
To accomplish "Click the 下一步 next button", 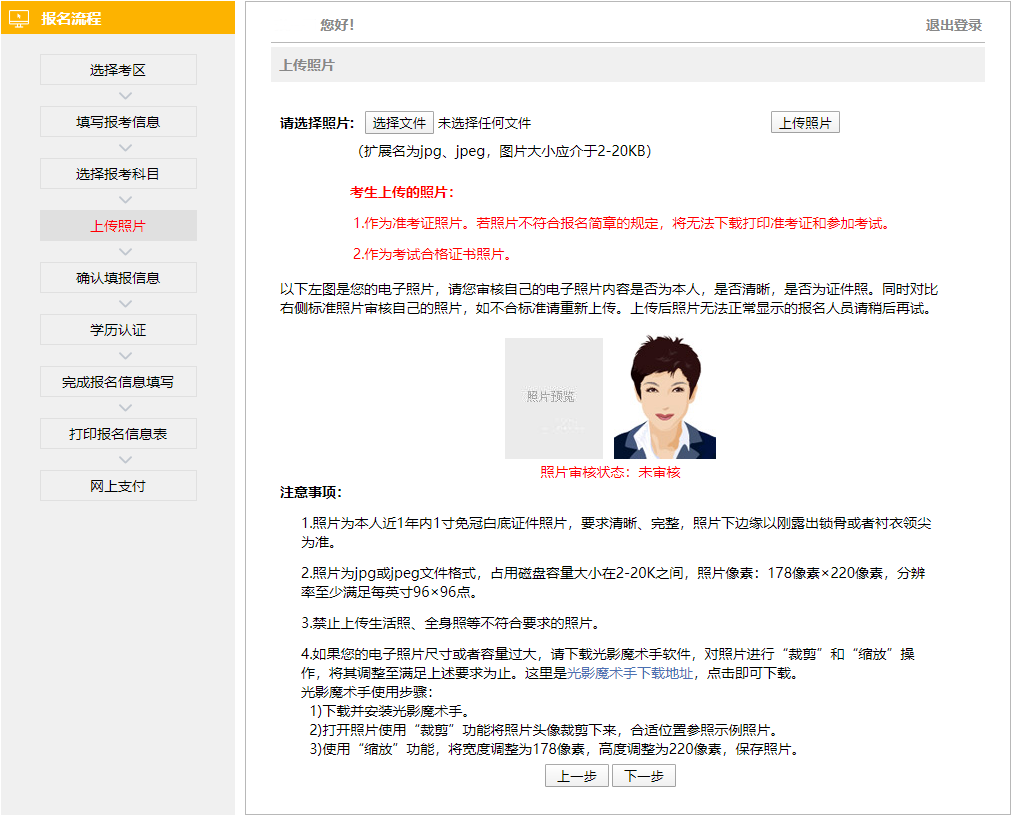I will click(x=644, y=776).
